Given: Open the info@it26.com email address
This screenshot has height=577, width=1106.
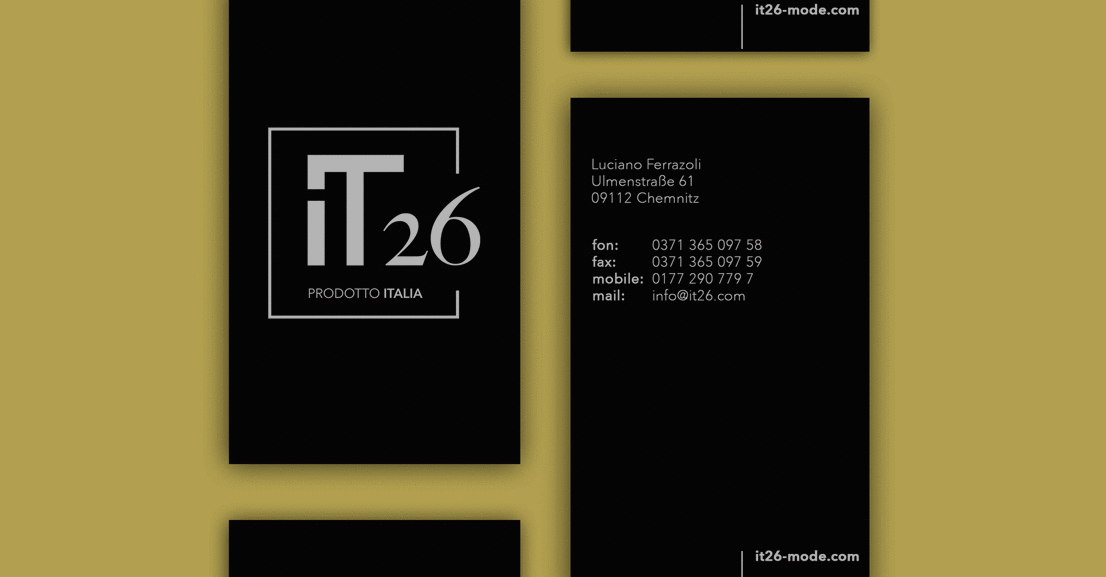Looking at the screenshot, I should point(698,296).
